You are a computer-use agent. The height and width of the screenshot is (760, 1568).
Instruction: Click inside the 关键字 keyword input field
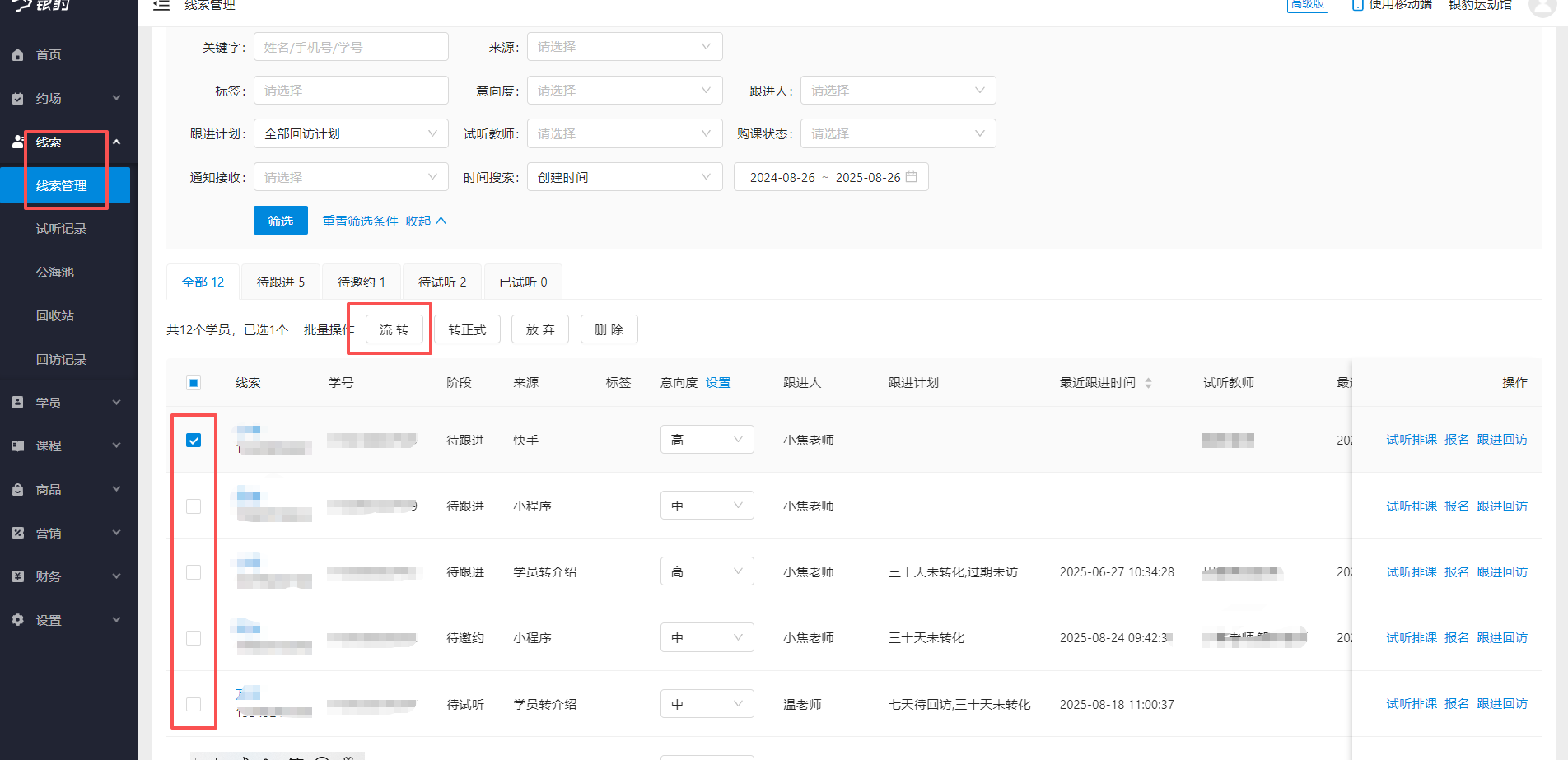pos(350,46)
